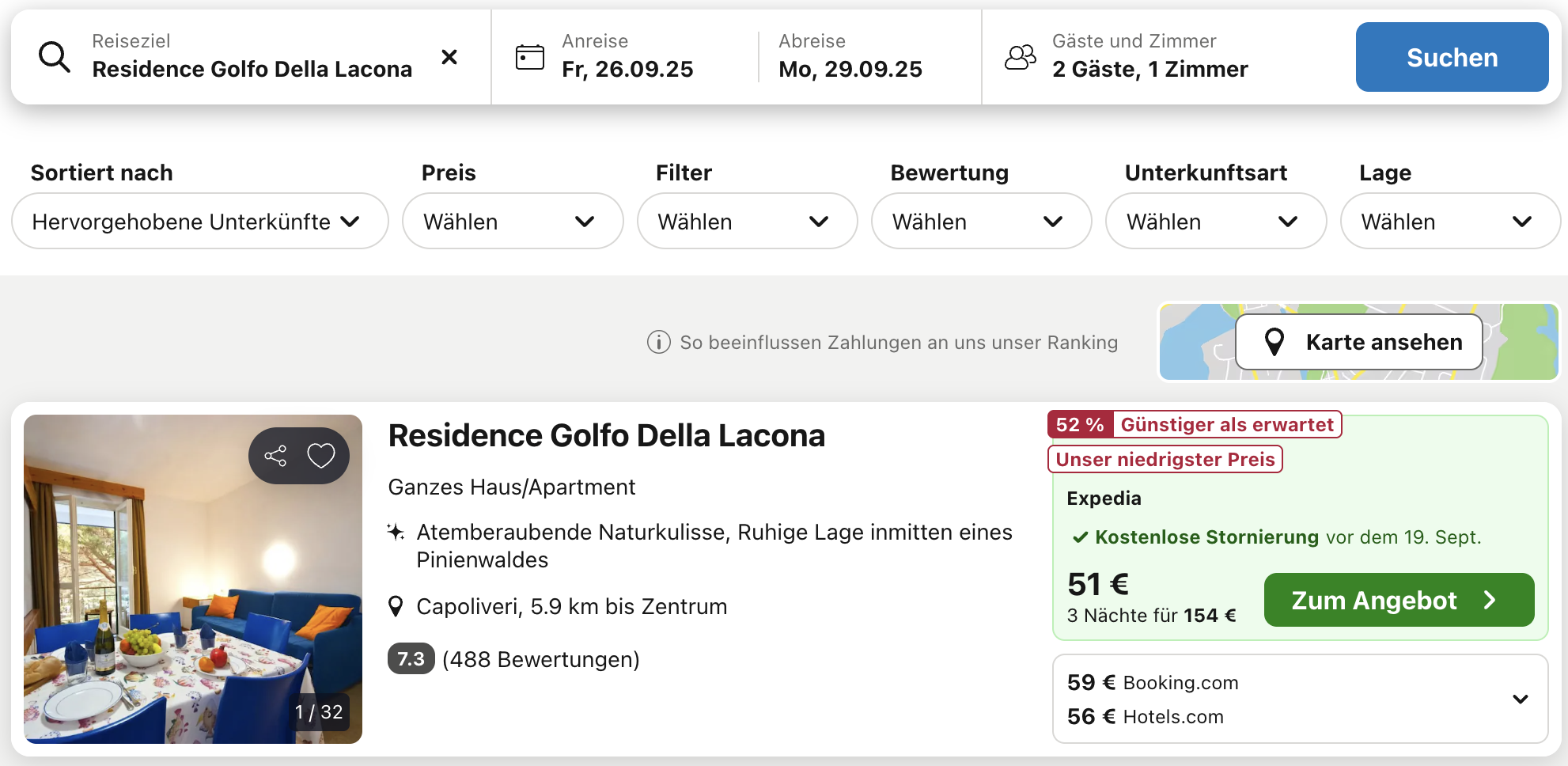
Task: Open the Bewertung dropdown
Action: pos(982,222)
